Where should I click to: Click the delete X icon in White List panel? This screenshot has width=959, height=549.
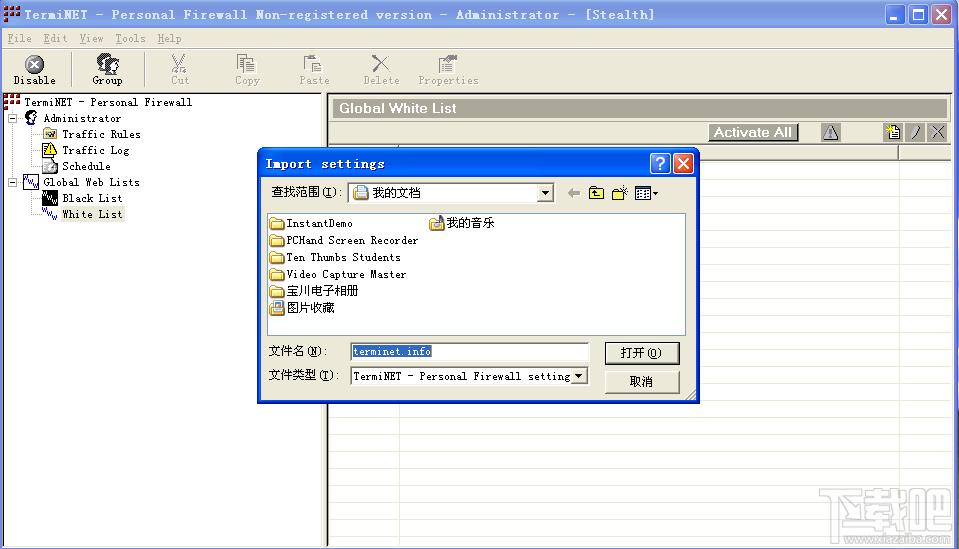(x=938, y=132)
